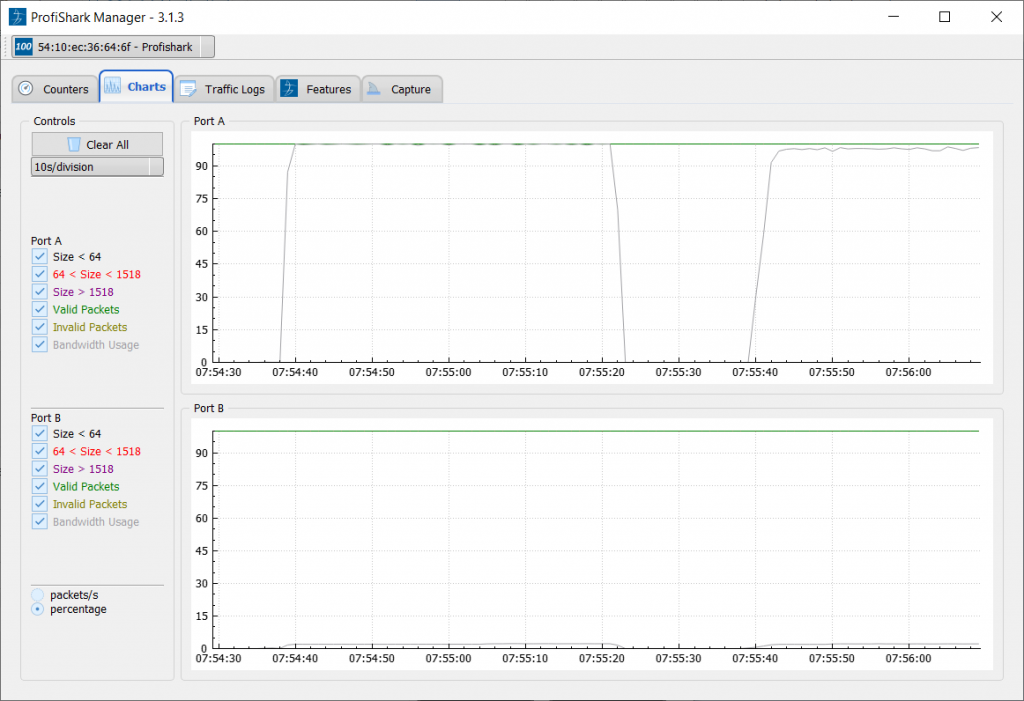
Task: Toggle Port B Valid Packets checkbox
Action: (40, 486)
